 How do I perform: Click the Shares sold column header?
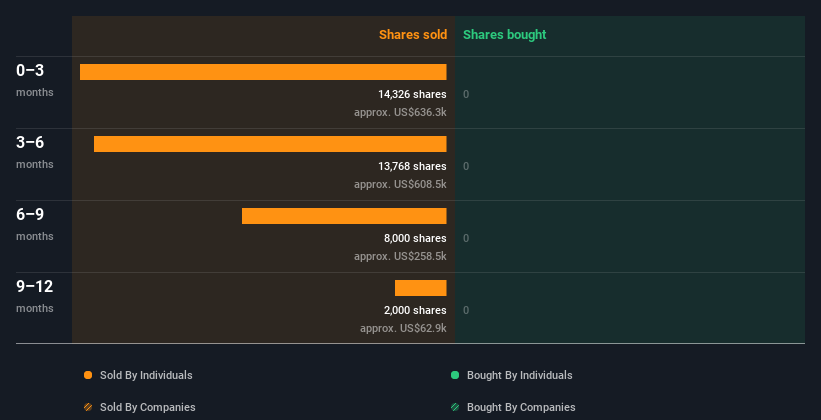click(413, 35)
